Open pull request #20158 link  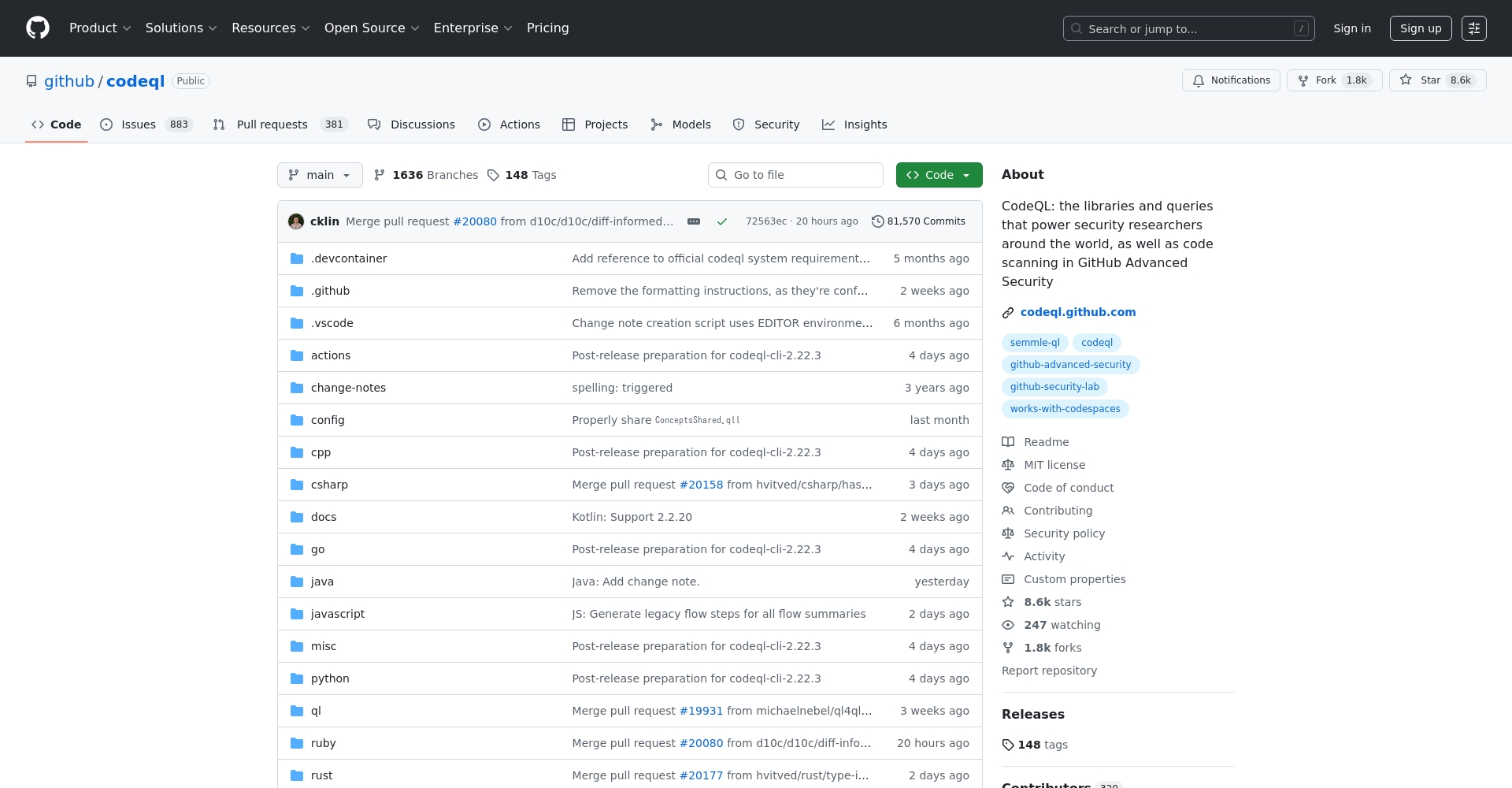[x=701, y=485]
